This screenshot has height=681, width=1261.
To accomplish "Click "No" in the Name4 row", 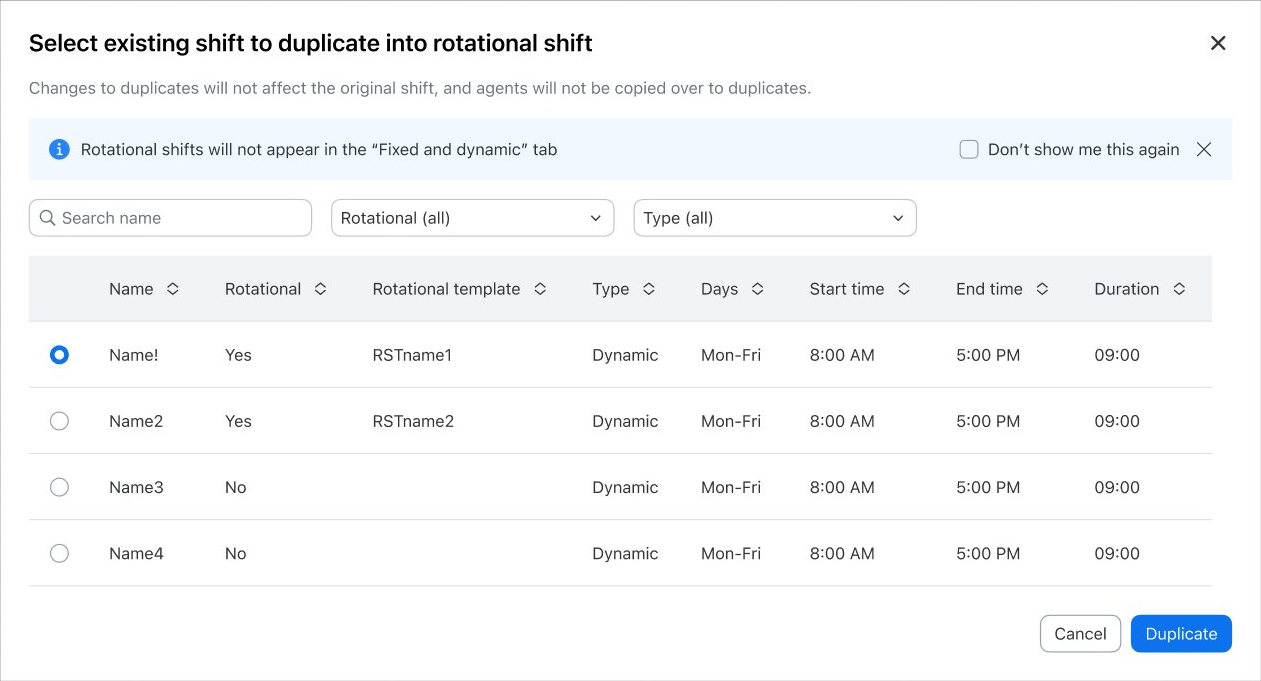I will 235,553.
